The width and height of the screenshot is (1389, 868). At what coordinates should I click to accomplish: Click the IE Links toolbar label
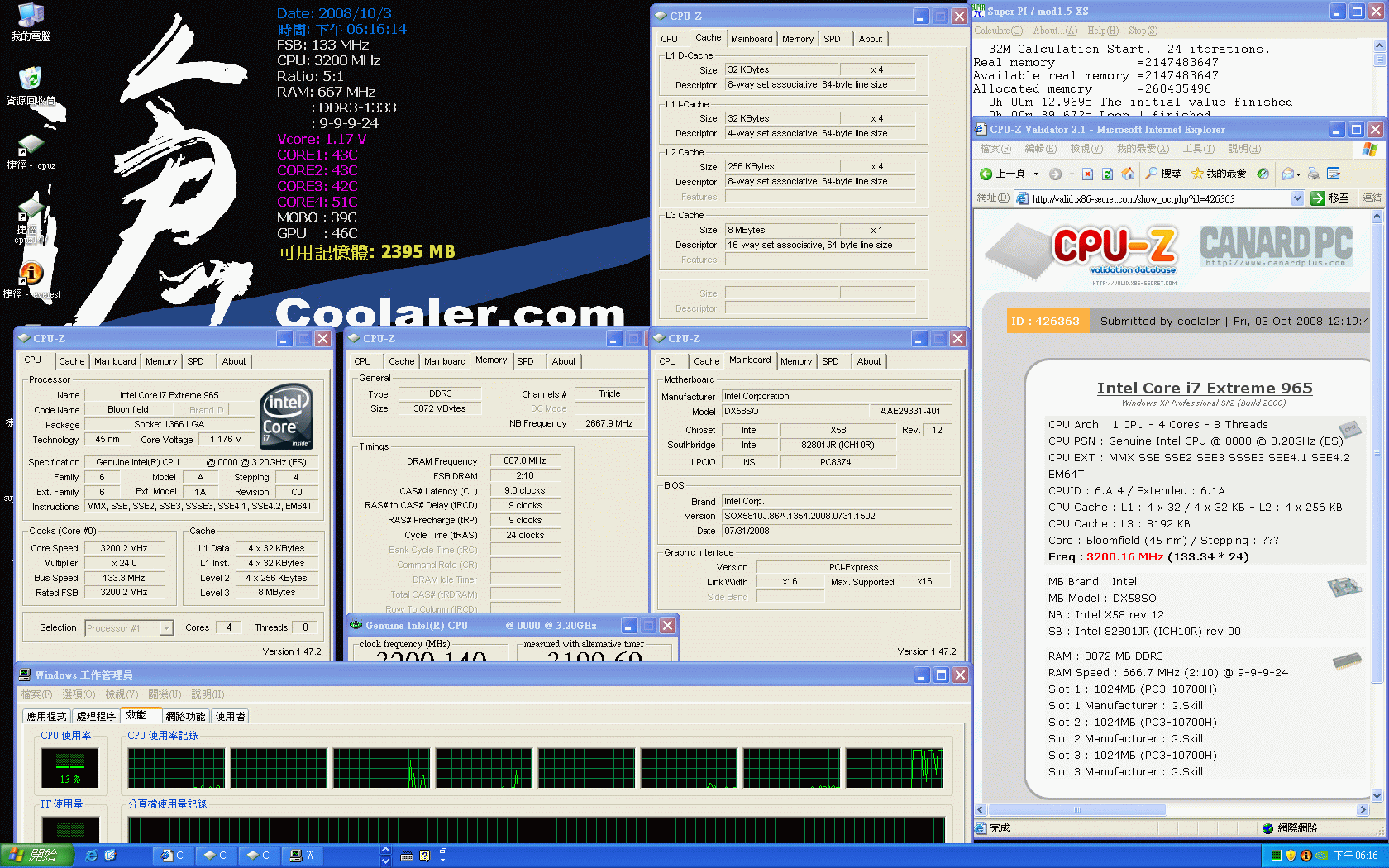click(x=1372, y=198)
